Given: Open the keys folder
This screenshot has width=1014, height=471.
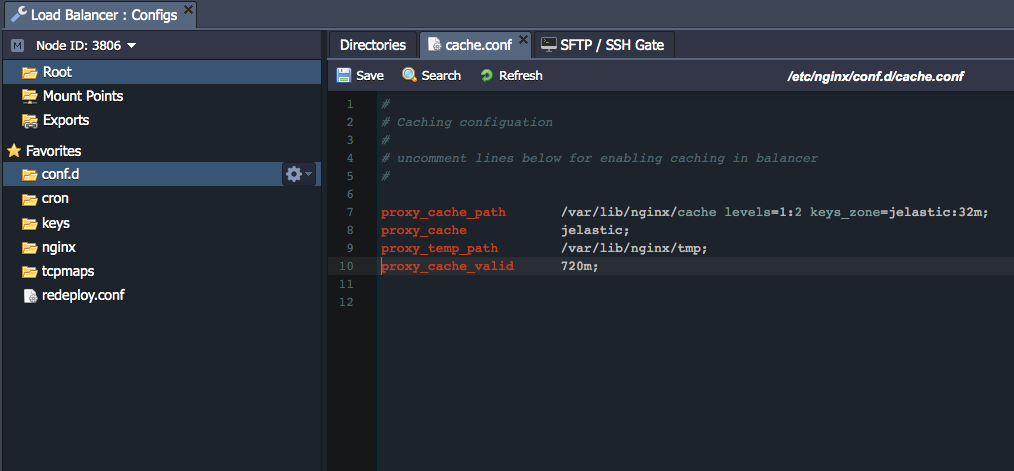Looking at the screenshot, I should (55, 223).
